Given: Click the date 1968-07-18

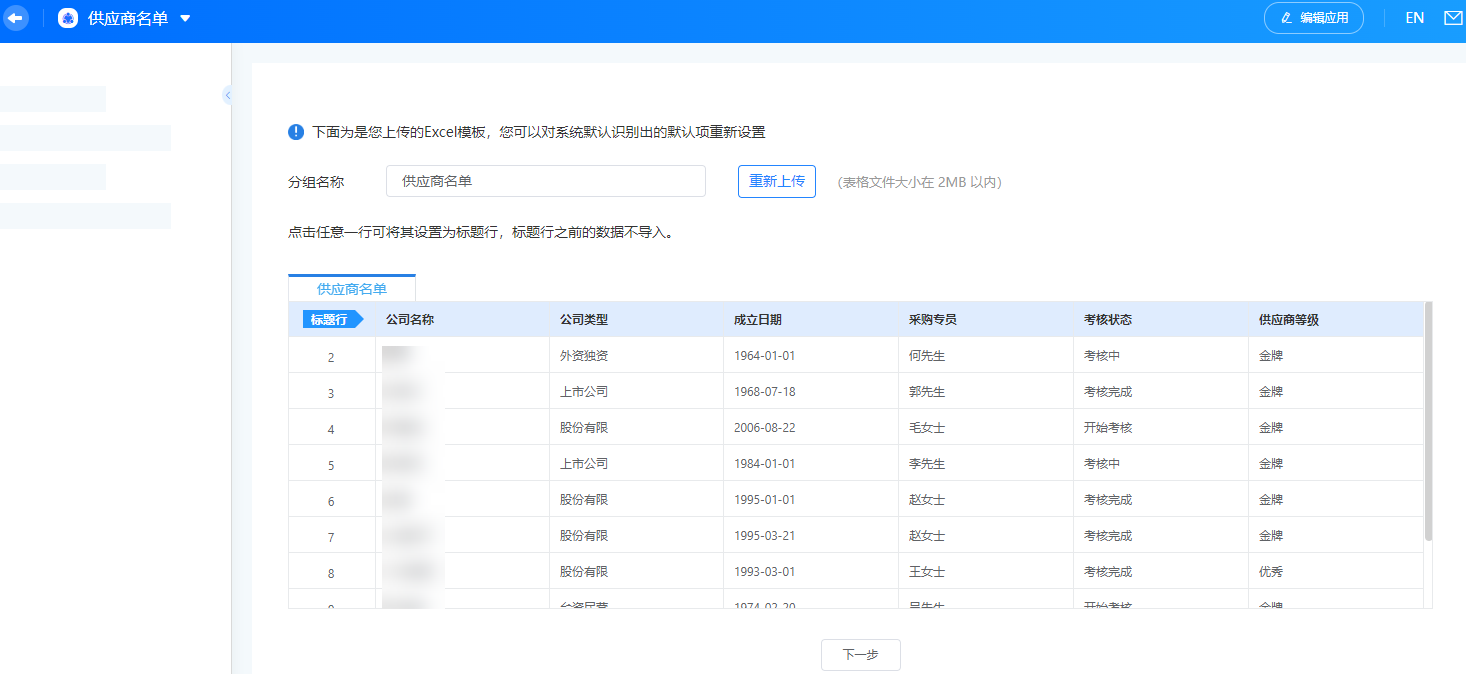Looking at the screenshot, I should (x=765, y=392).
